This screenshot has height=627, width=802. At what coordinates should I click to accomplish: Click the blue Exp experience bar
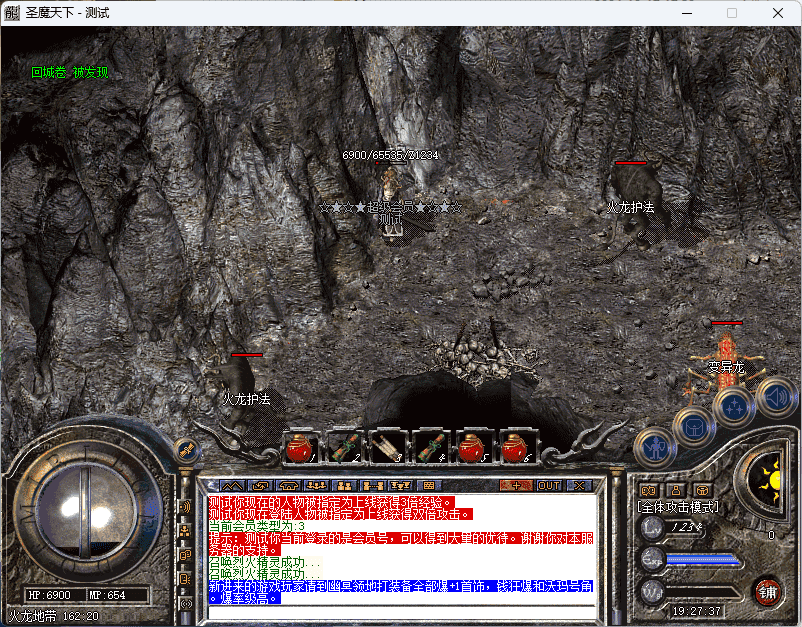pos(702,559)
